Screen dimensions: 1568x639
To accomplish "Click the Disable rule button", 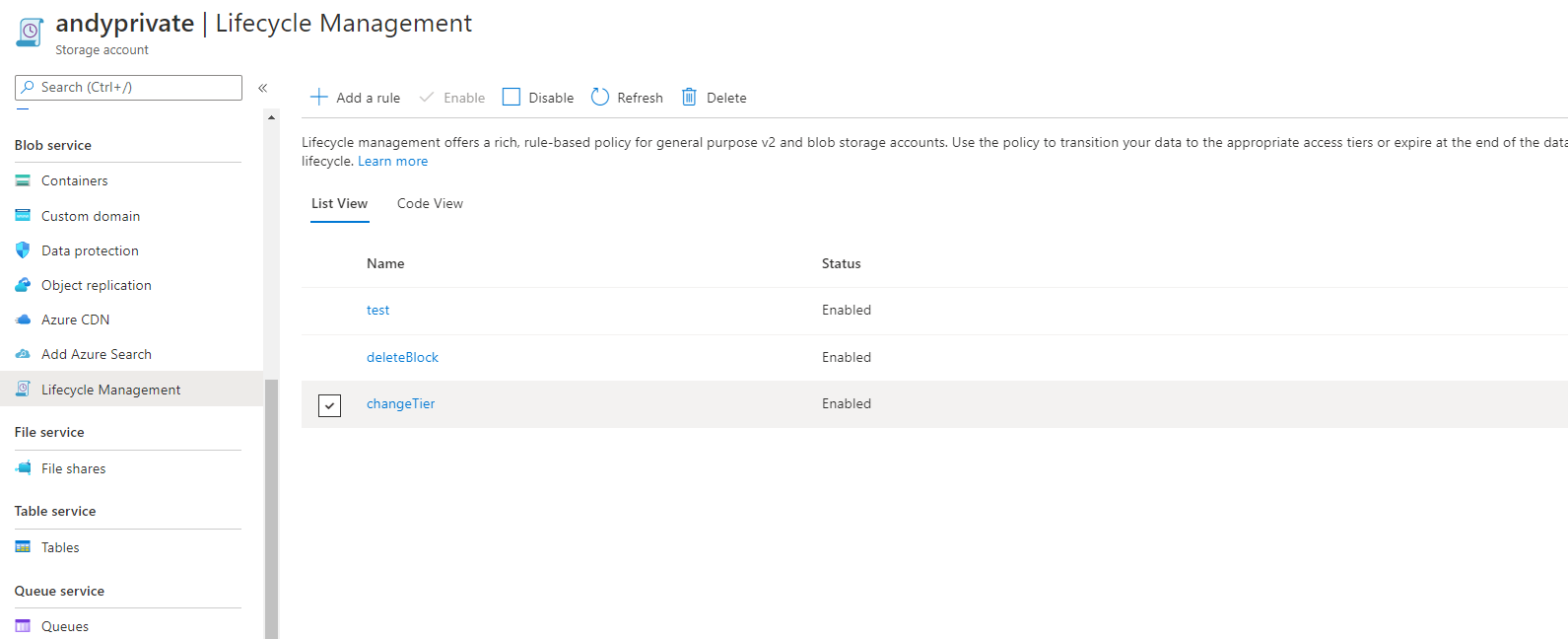I will [x=538, y=98].
